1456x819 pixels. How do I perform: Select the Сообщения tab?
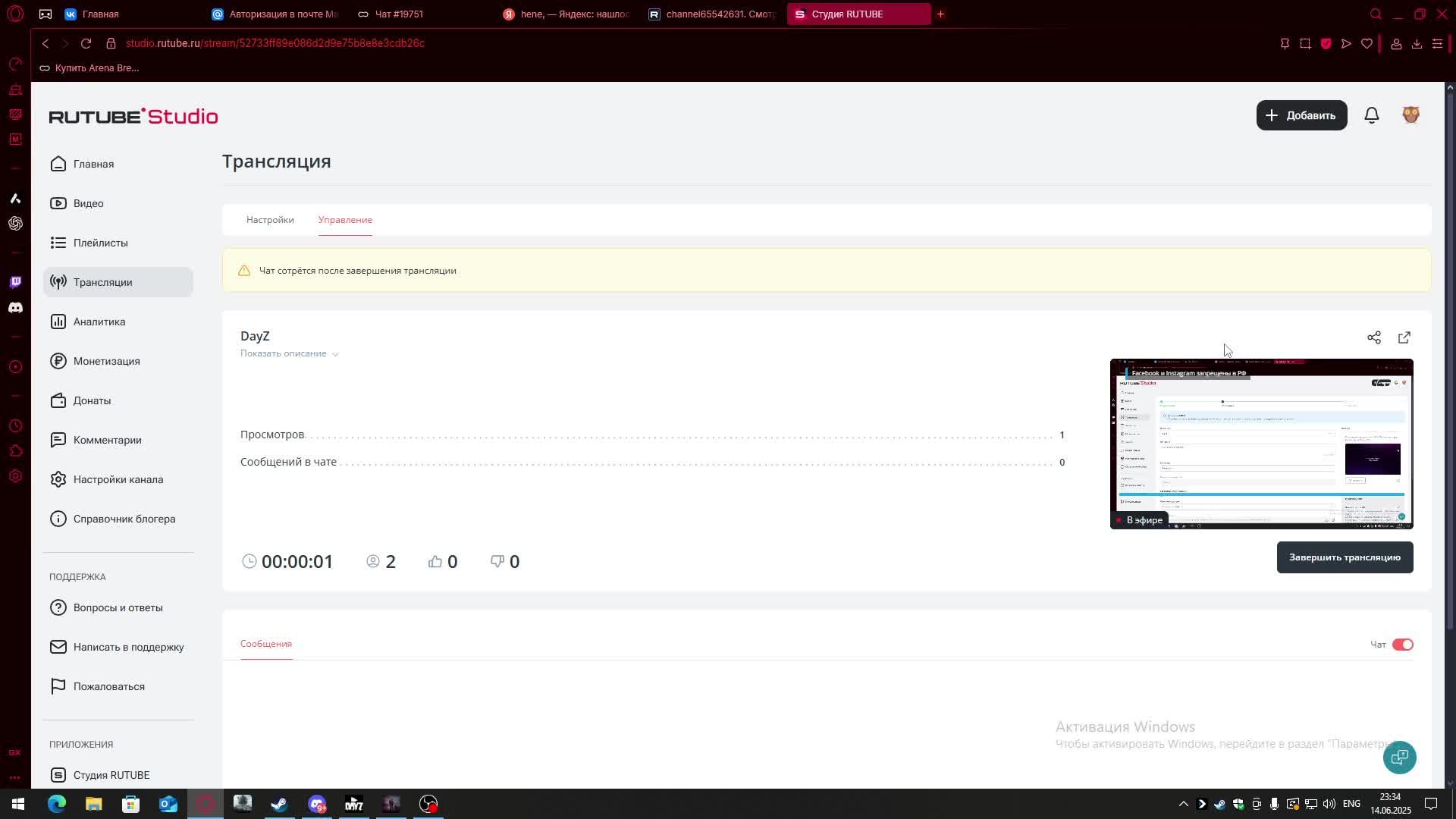pyautogui.click(x=266, y=644)
